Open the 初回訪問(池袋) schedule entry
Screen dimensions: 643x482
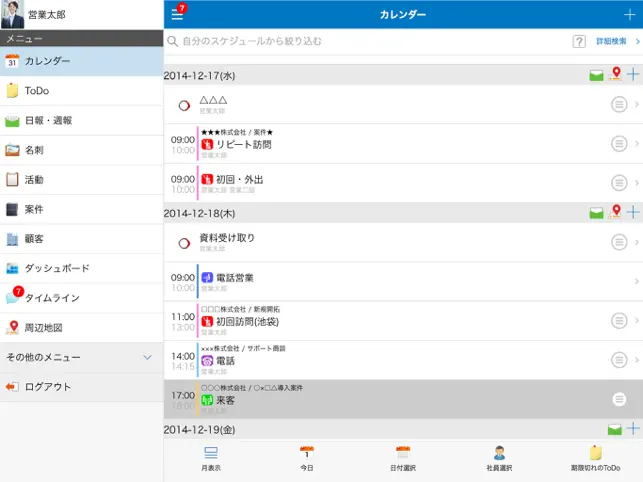click(404, 321)
